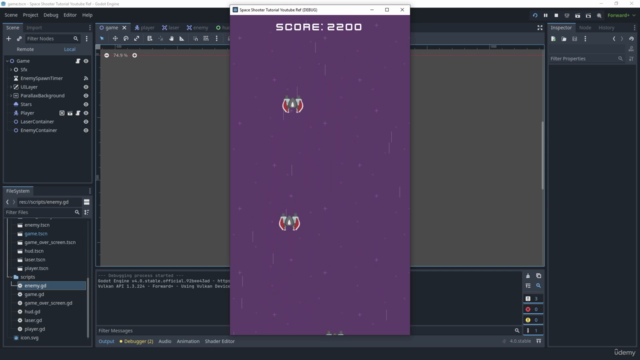Stop the running project
Screen dimensions: 640x360
pos(556,16)
